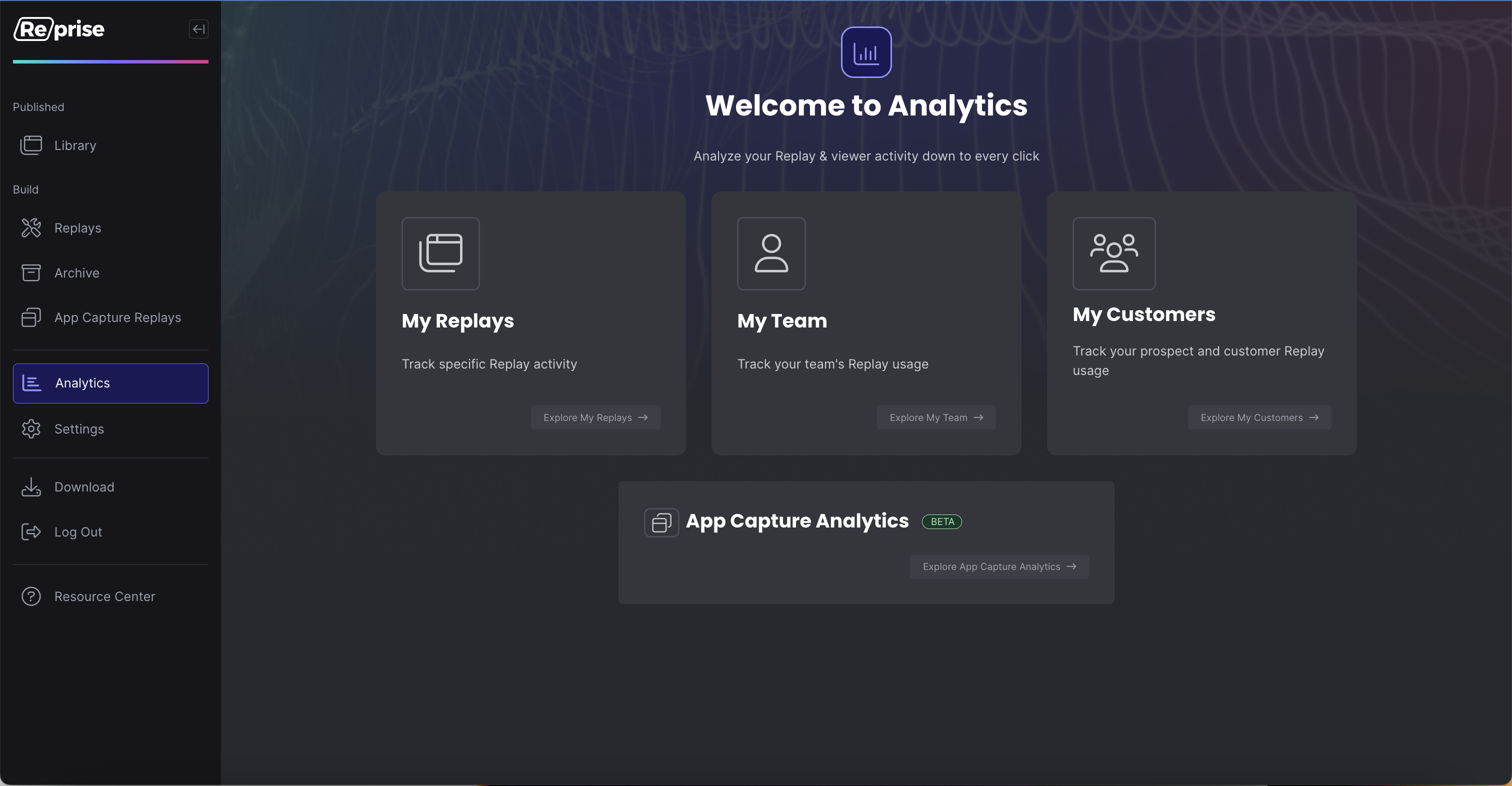This screenshot has width=1512, height=786.
Task: Click the Analytics chart icon in the sidebar
Action: [31, 382]
